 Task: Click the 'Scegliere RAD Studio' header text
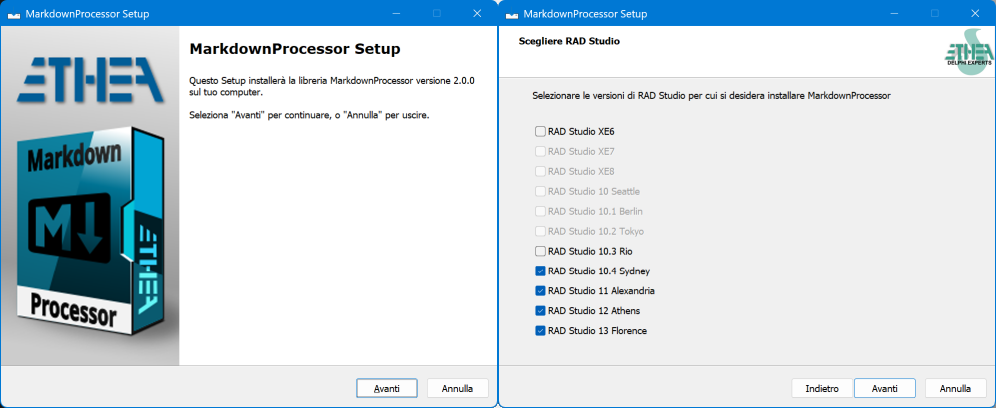(x=569, y=41)
